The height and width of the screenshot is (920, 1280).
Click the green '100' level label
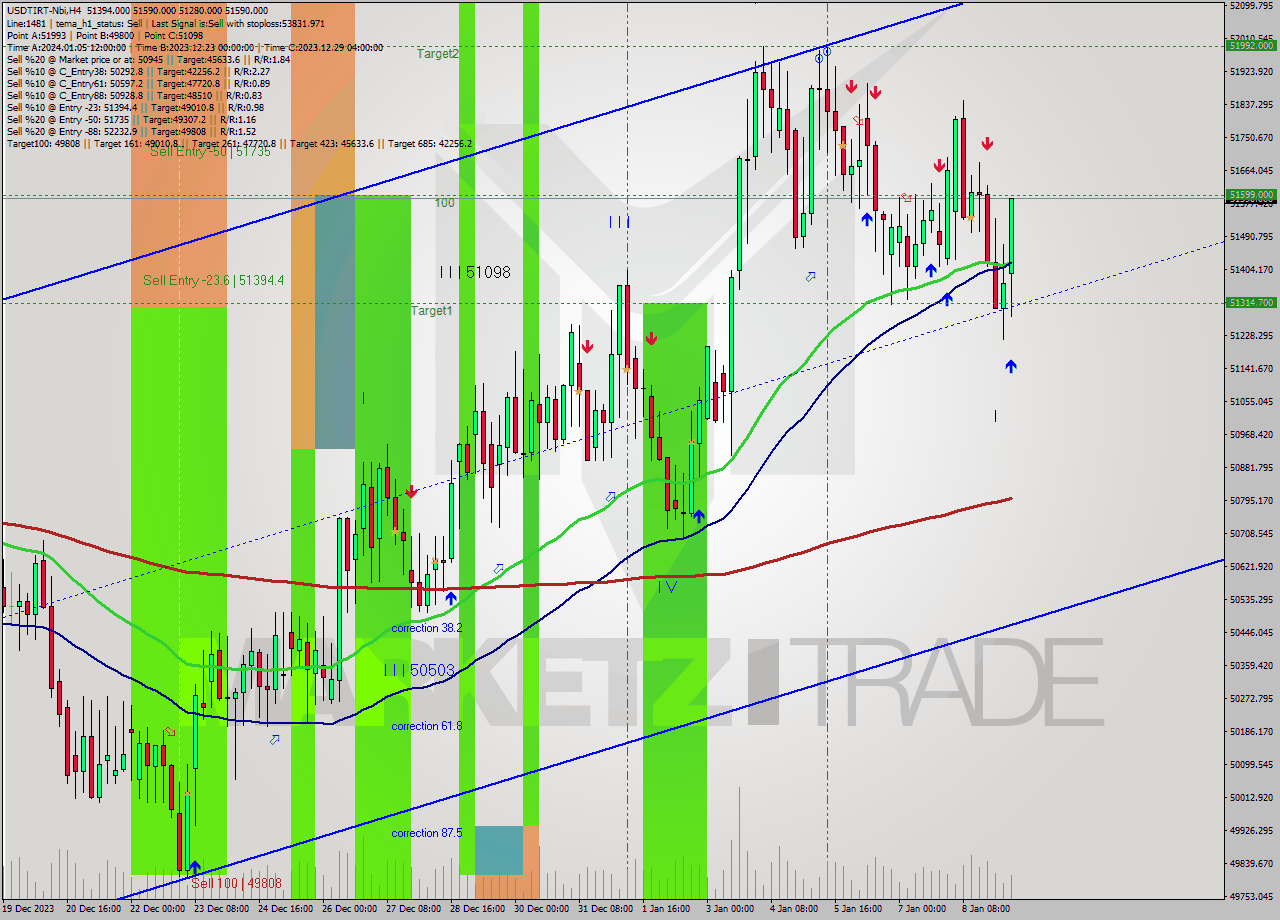pos(444,203)
